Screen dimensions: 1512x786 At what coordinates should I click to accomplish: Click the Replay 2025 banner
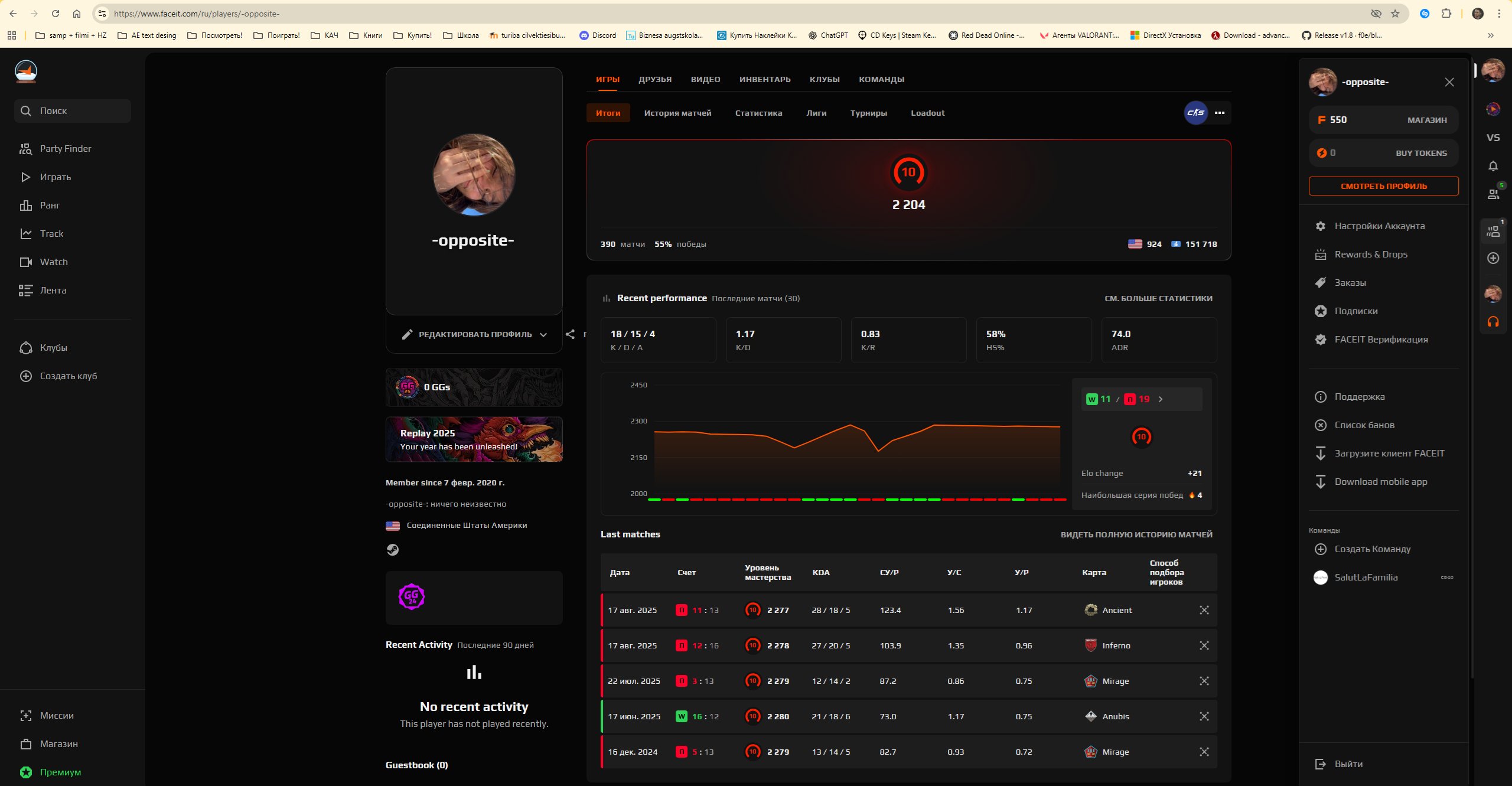tap(474, 439)
